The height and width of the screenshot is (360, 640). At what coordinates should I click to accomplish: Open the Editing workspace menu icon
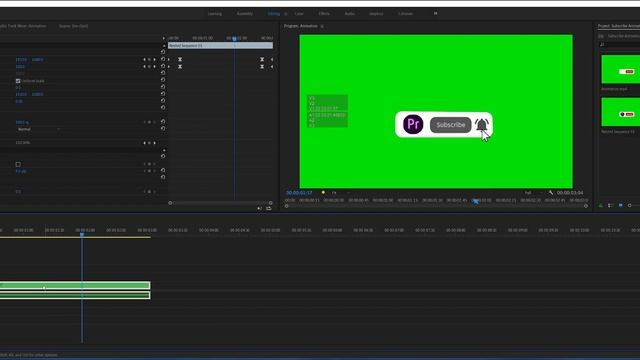pos(286,14)
